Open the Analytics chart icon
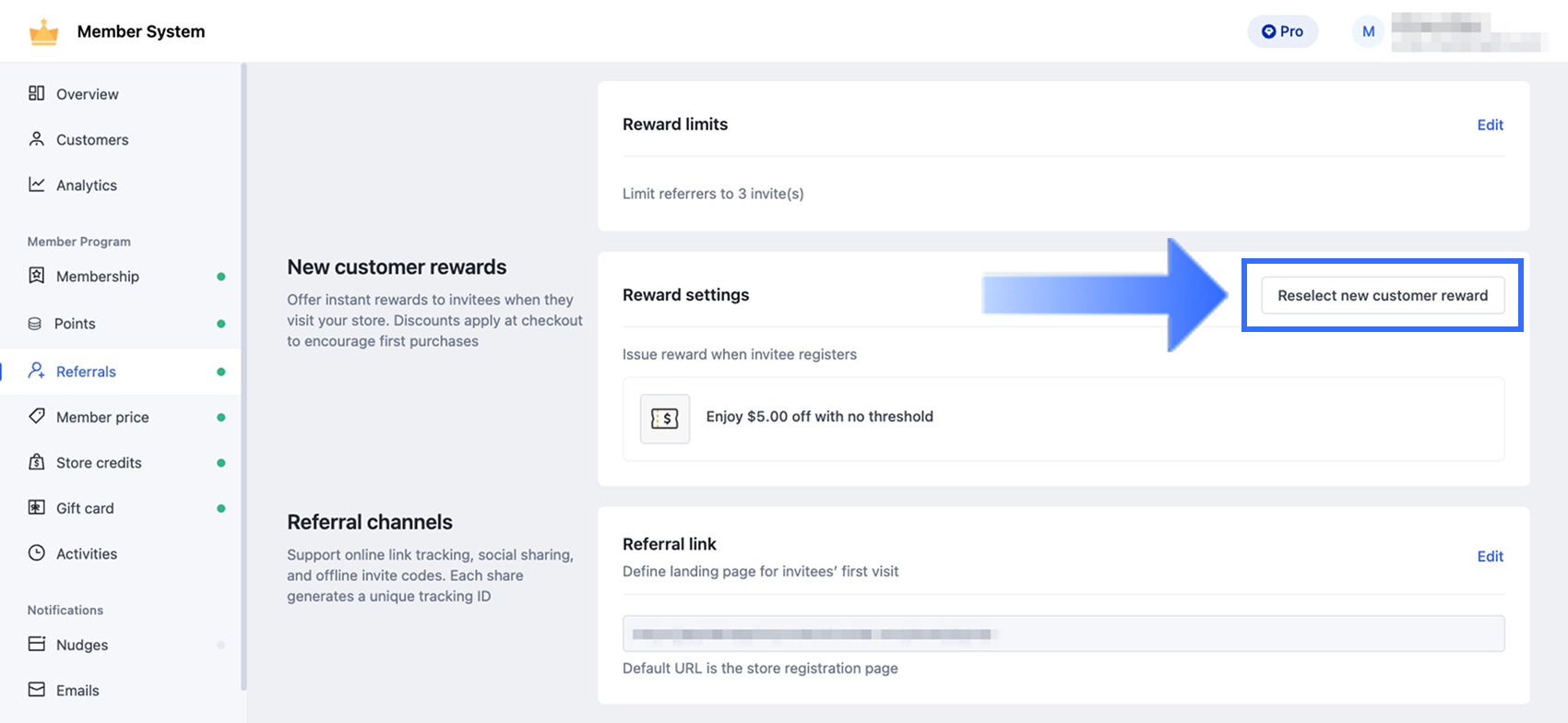The image size is (1568, 723). 37,184
